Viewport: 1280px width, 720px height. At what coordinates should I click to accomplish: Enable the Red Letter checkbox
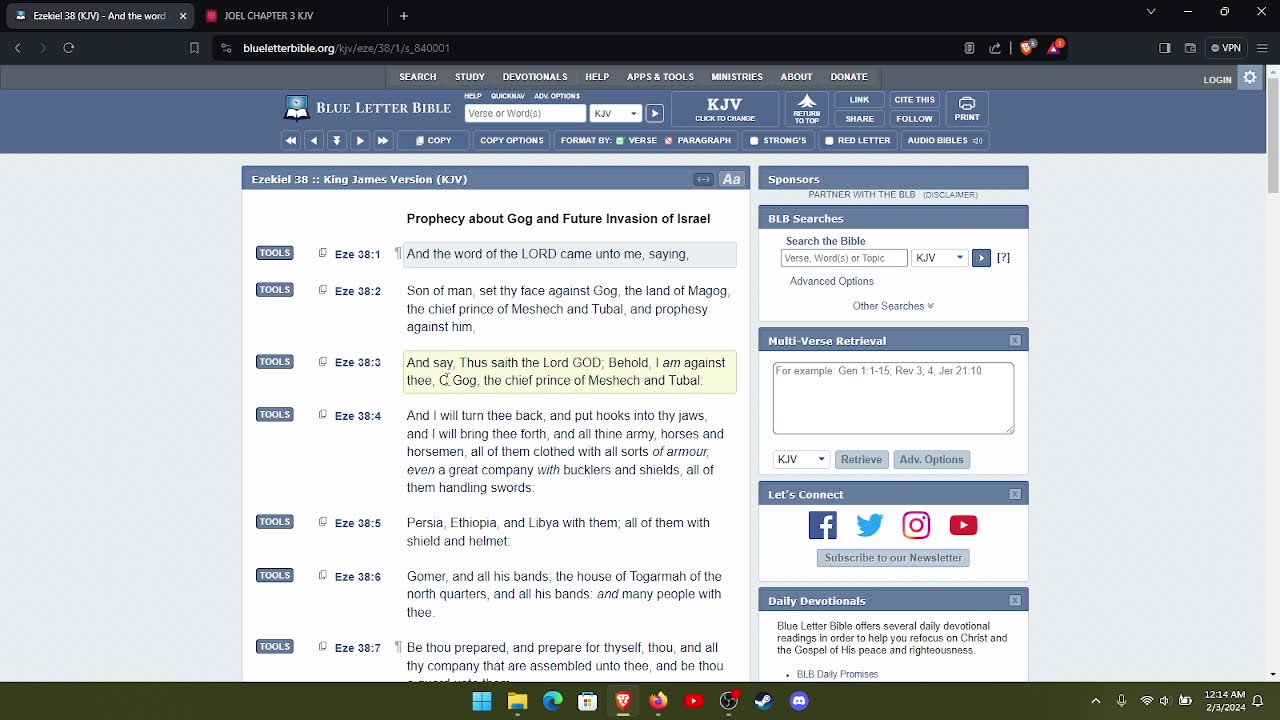pyautogui.click(x=829, y=141)
